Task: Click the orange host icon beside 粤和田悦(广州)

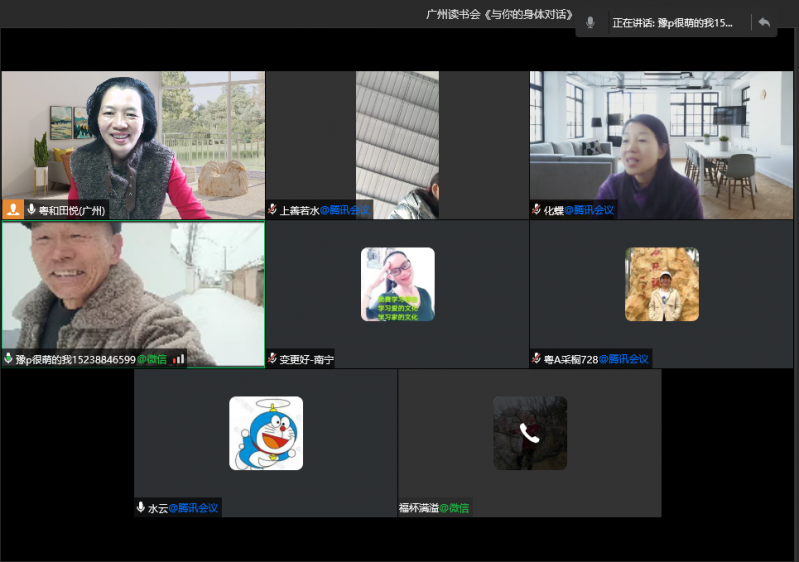Action: coord(13,210)
